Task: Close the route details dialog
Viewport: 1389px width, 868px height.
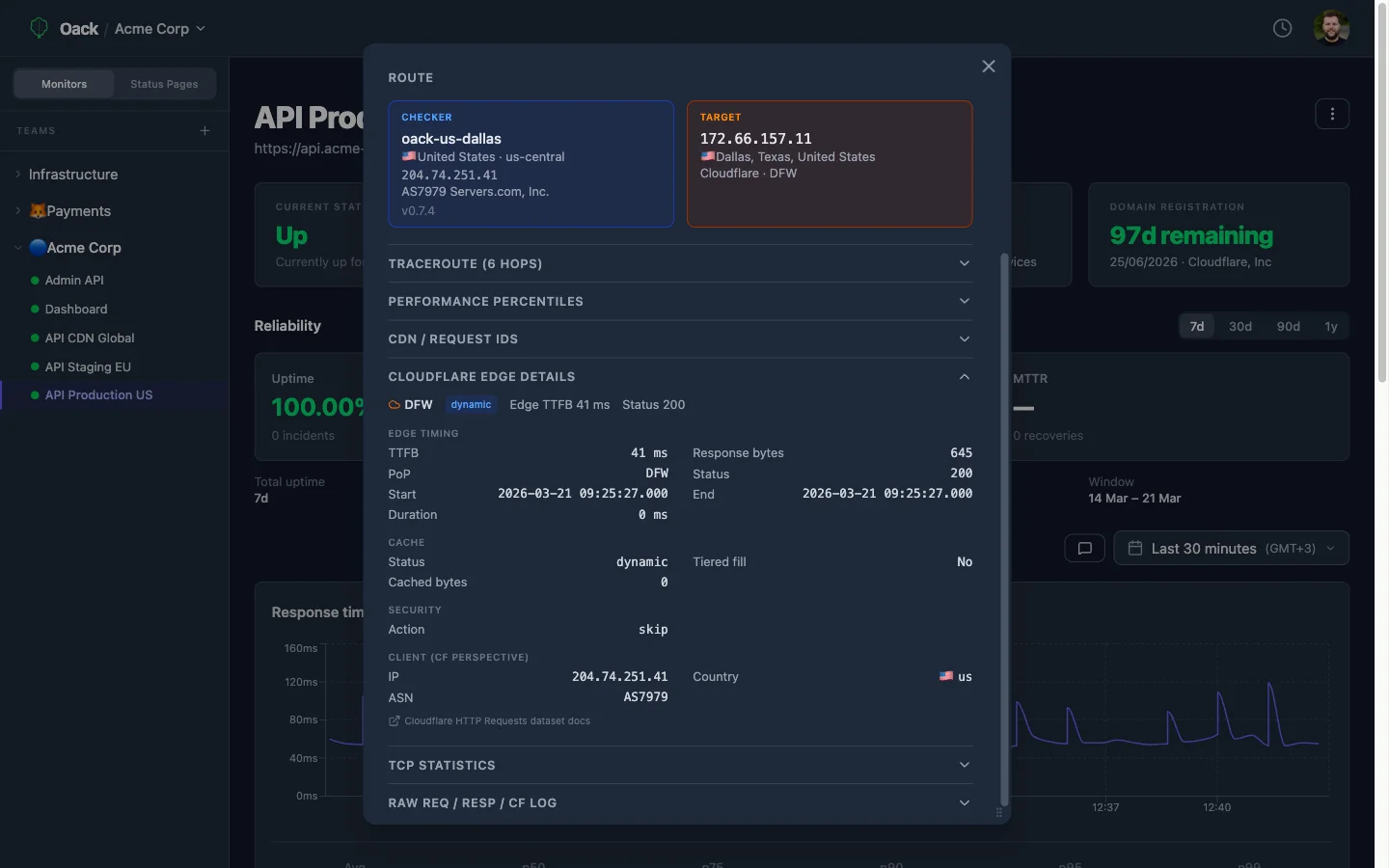Action: [988, 67]
